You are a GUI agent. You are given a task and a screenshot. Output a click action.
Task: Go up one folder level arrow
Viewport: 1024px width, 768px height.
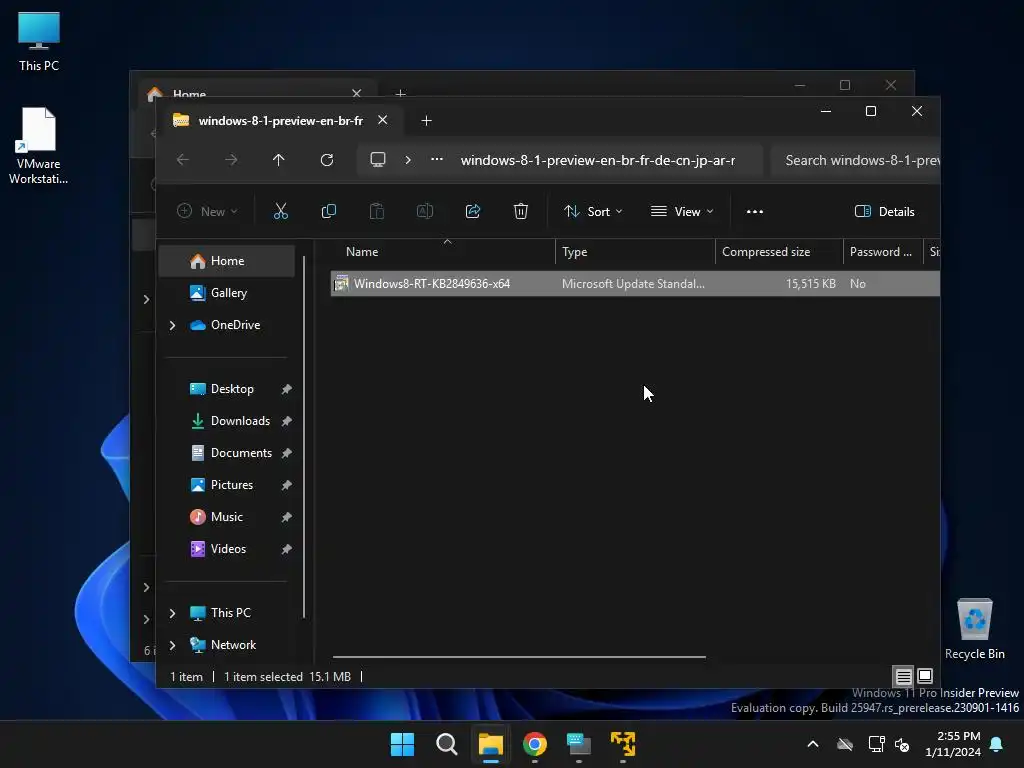(279, 160)
